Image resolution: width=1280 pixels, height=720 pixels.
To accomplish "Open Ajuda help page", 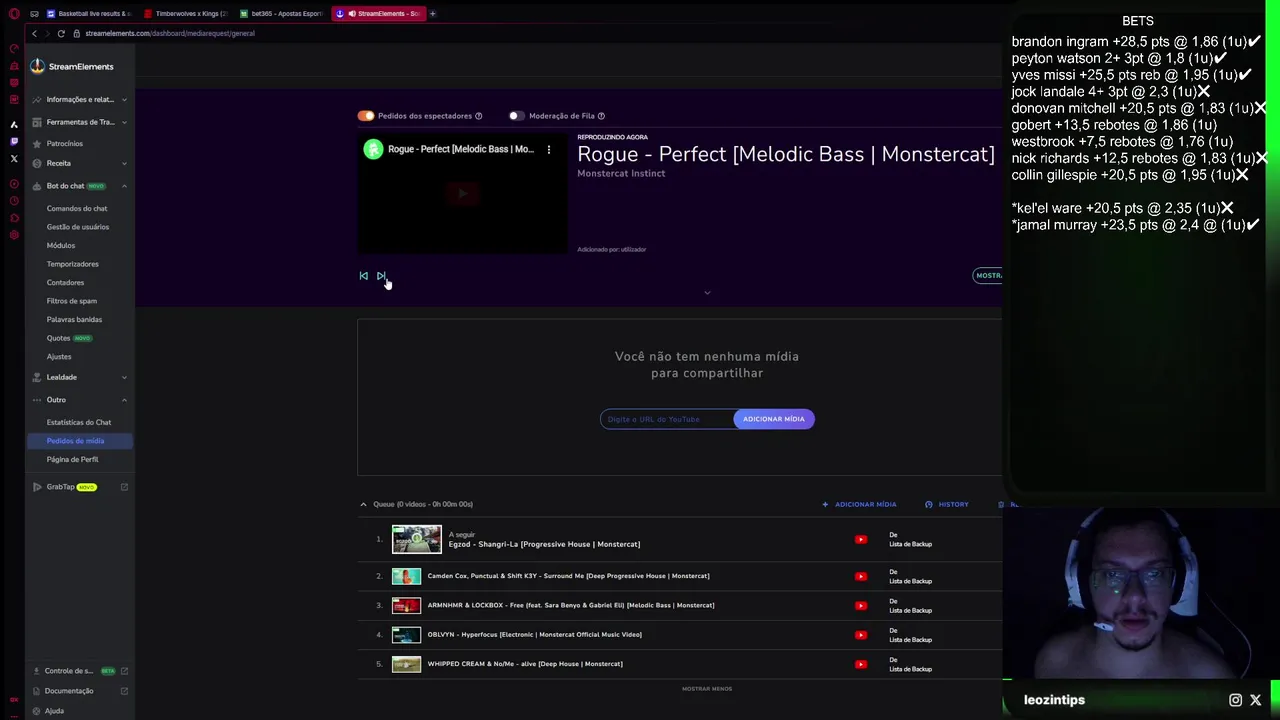I will point(54,711).
